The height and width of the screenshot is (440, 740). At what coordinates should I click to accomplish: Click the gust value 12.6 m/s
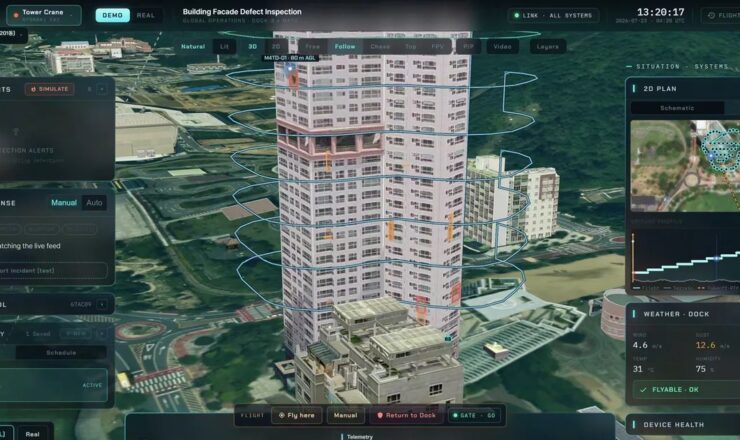tap(713, 345)
